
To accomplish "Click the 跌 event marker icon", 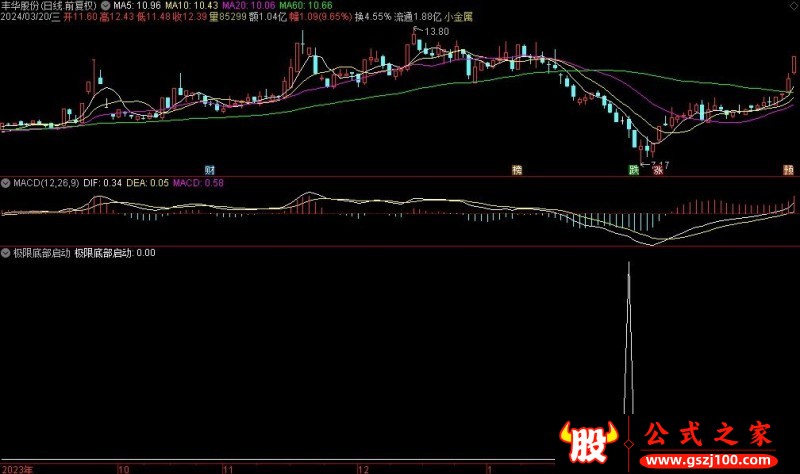I will [634, 169].
